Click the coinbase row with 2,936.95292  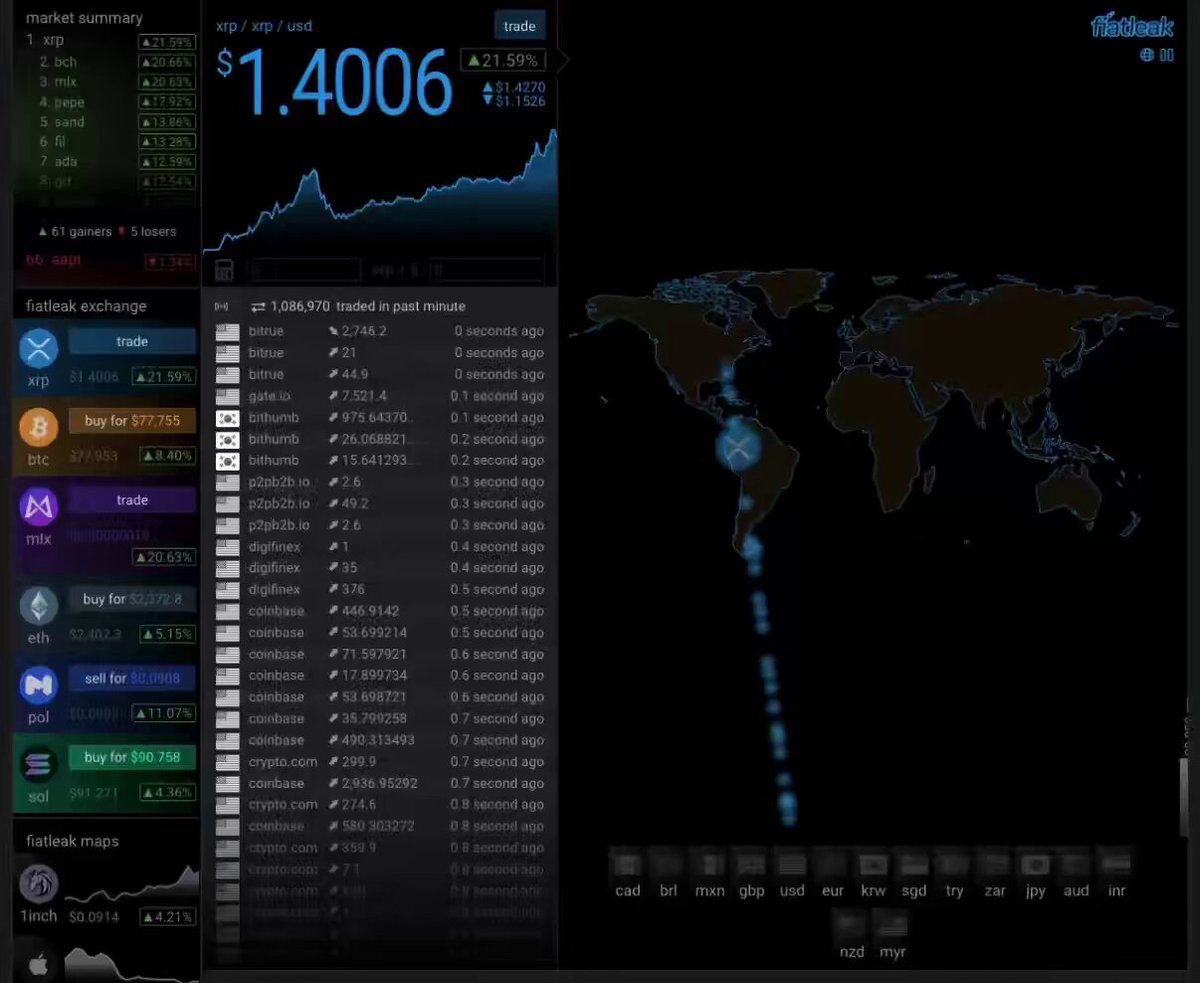tap(380, 783)
